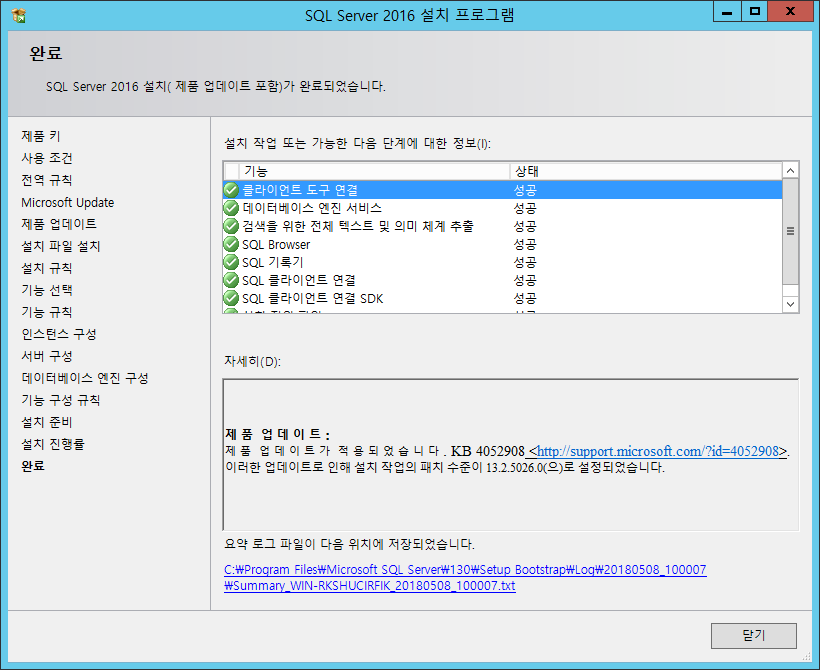The height and width of the screenshot is (670, 820).
Task: Click the feature list scrollbar thumb
Action: coord(790,231)
